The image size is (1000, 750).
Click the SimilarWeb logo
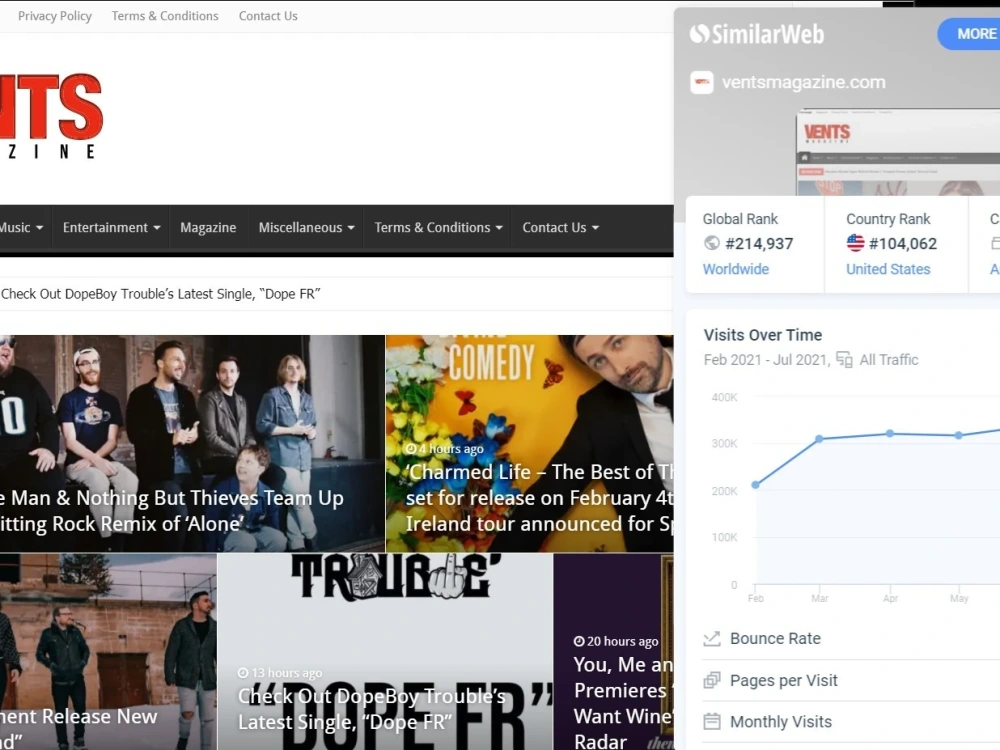pyautogui.click(x=756, y=34)
